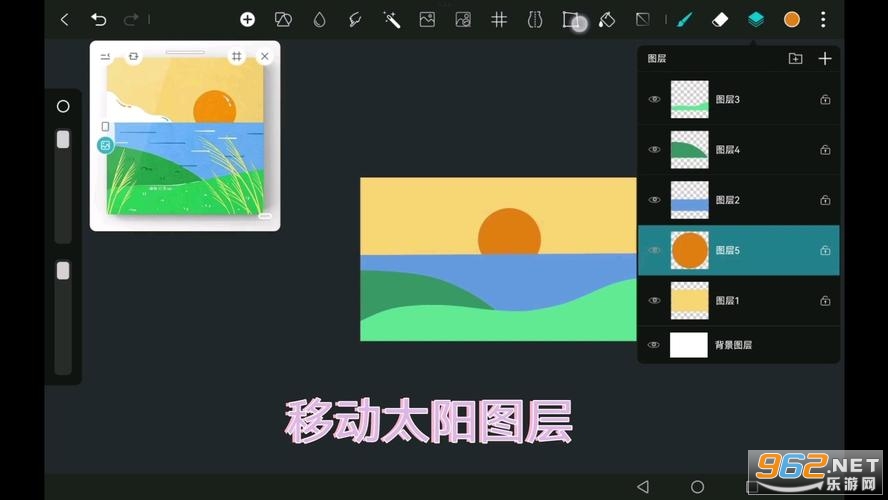Screen dimensions: 888x500
Task: Select the white 背景图层 thumbnail
Action: tap(689, 345)
